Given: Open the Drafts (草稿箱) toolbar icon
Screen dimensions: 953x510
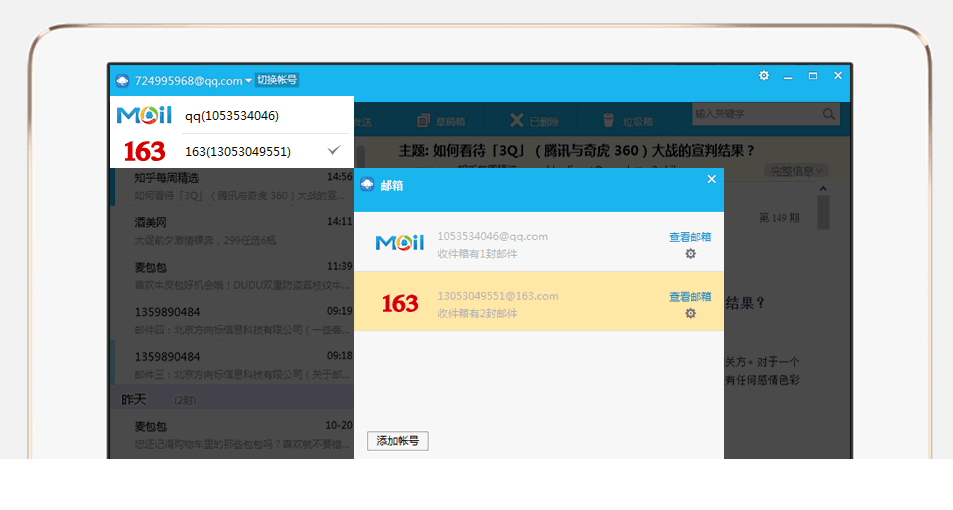Looking at the screenshot, I should pyautogui.click(x=423, y=121).
